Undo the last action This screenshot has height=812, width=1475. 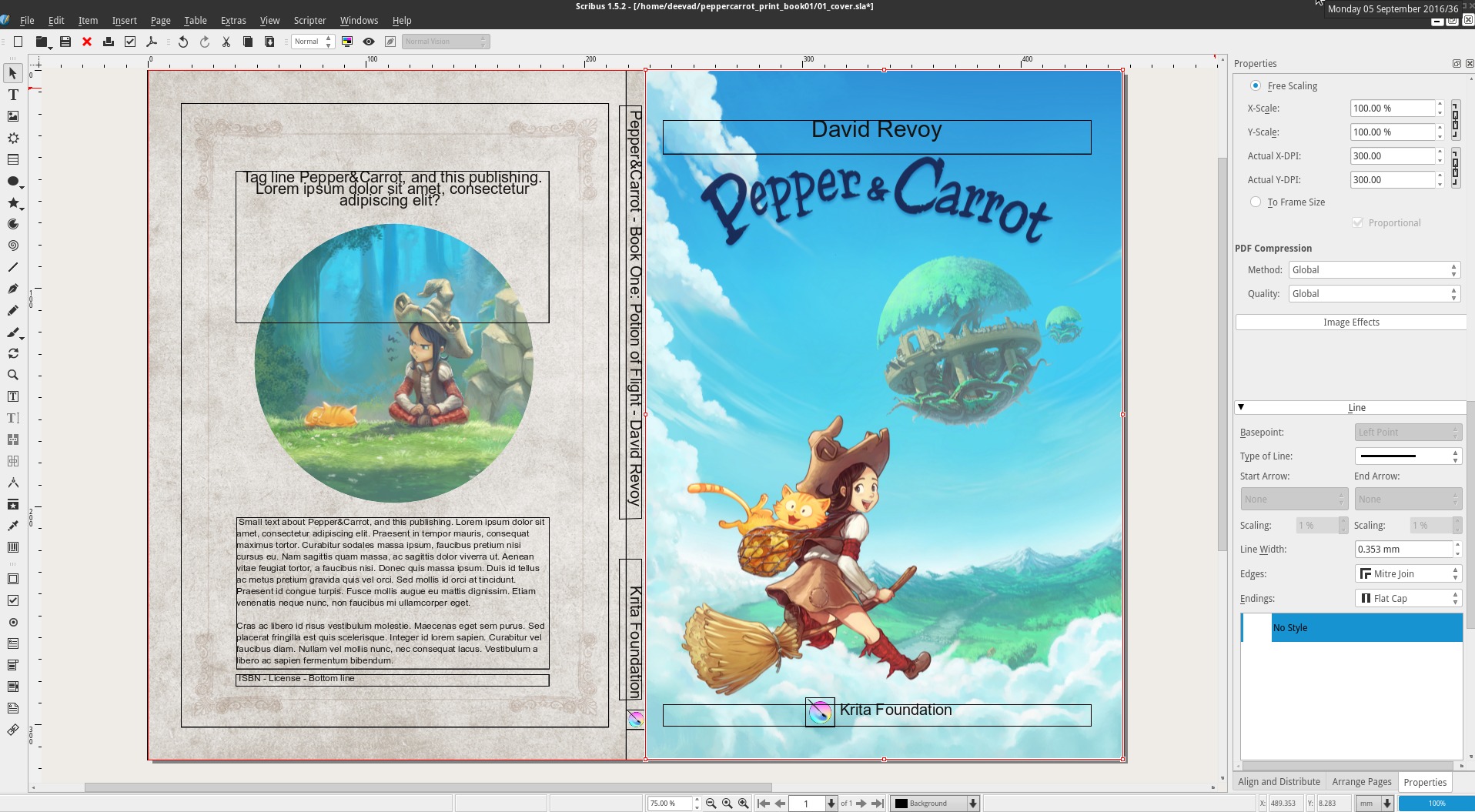[x=183, y=42]
